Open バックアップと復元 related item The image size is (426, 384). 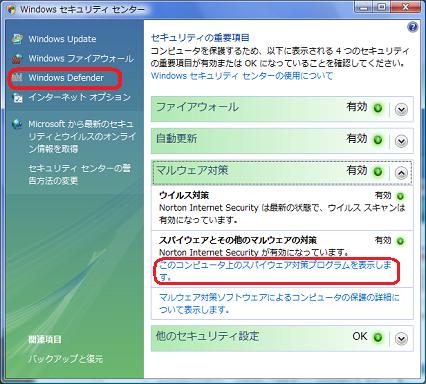pyautogui.click(x=65, y=359)
